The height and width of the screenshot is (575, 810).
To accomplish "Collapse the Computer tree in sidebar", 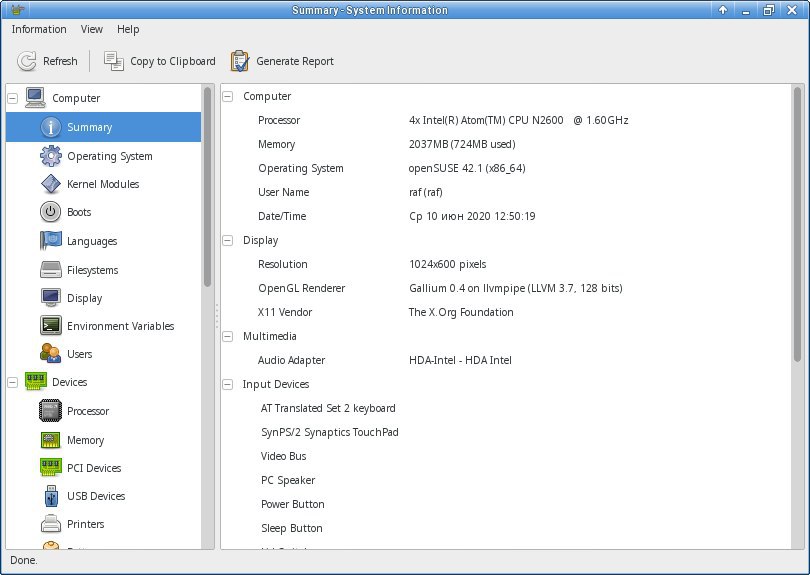I will click(x=12, y=98).
